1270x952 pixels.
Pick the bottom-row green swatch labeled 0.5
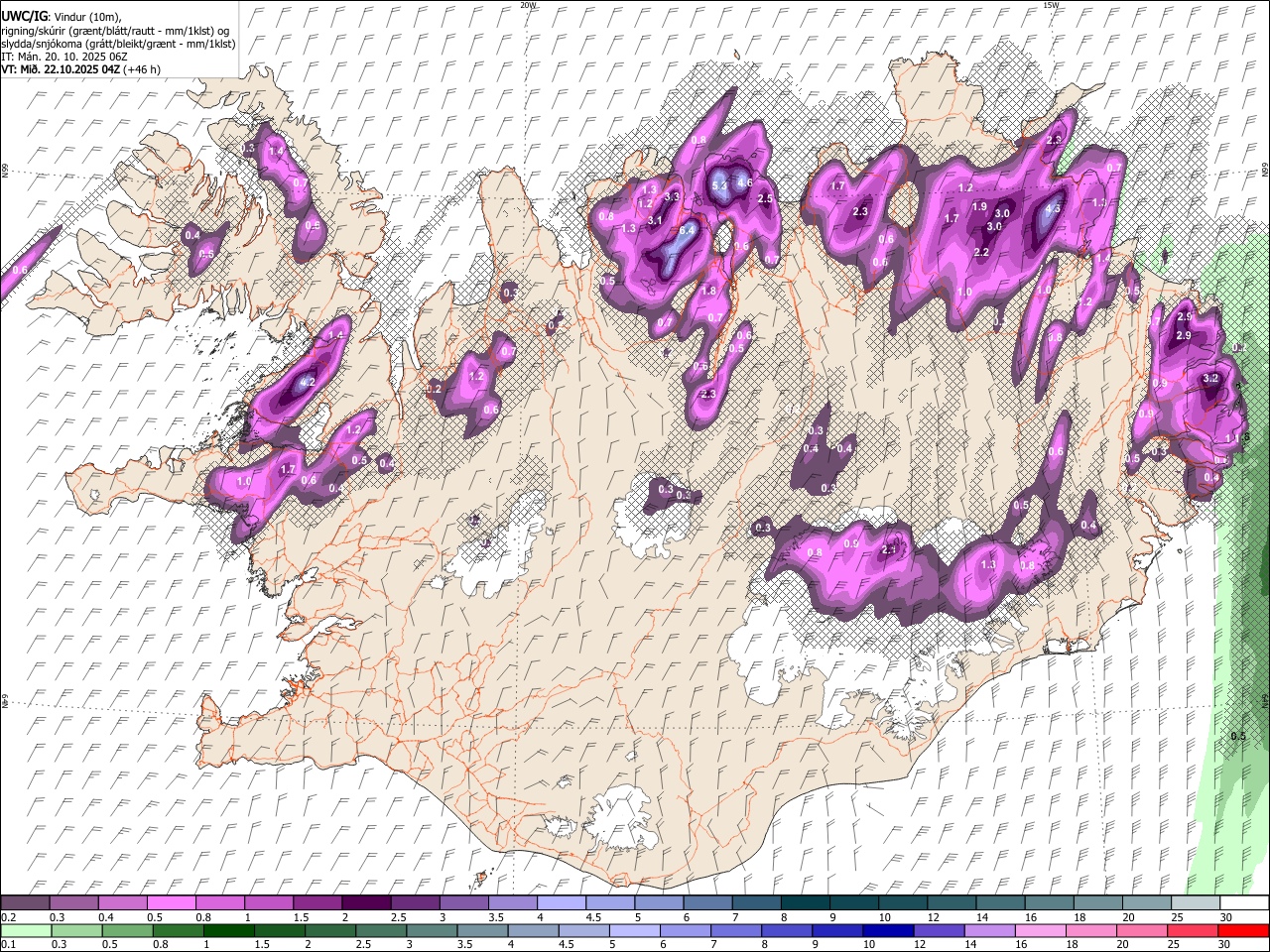(x=127, y=930)
